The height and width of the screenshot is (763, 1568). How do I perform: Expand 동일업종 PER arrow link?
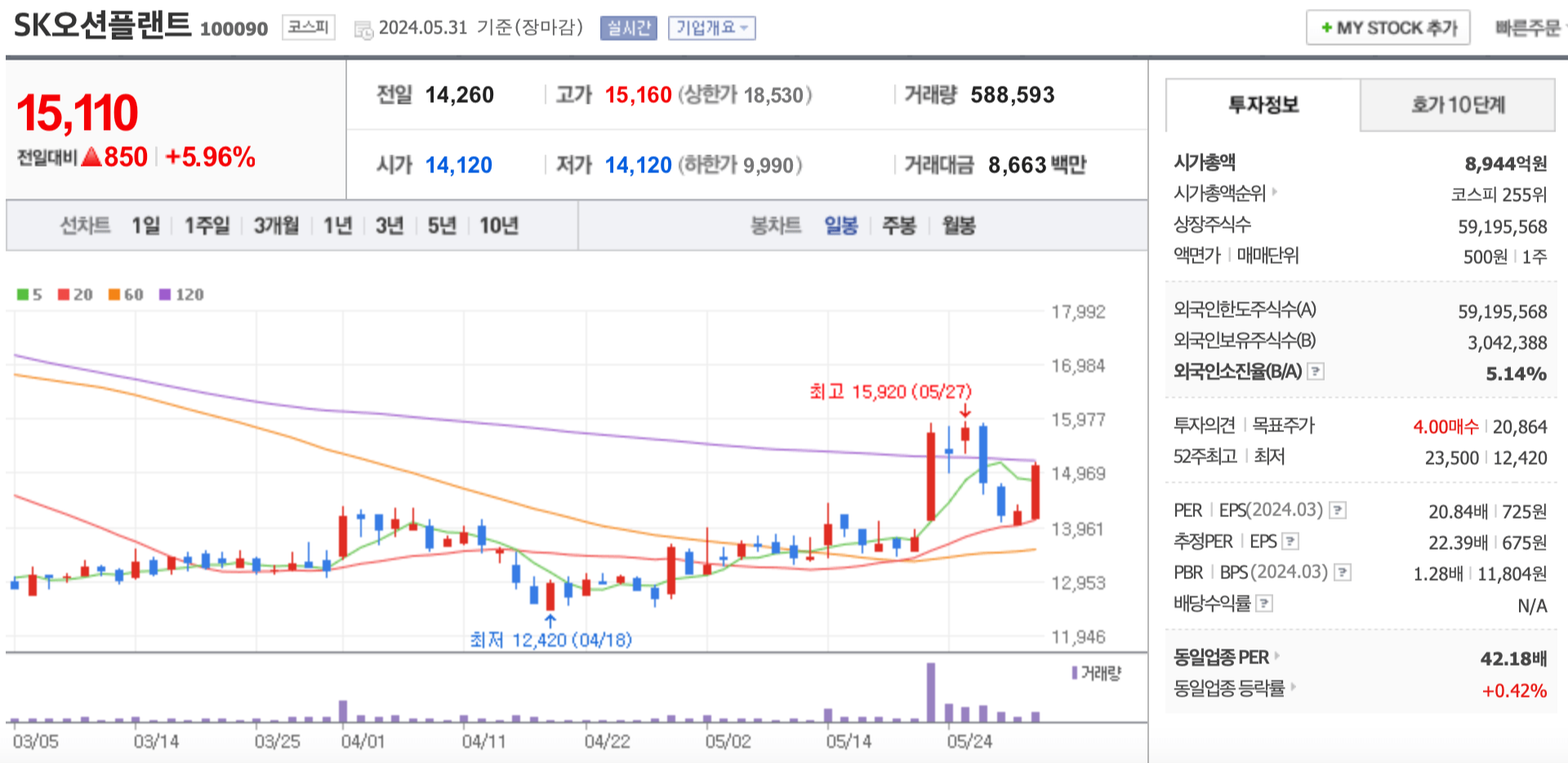[1277, 656]
